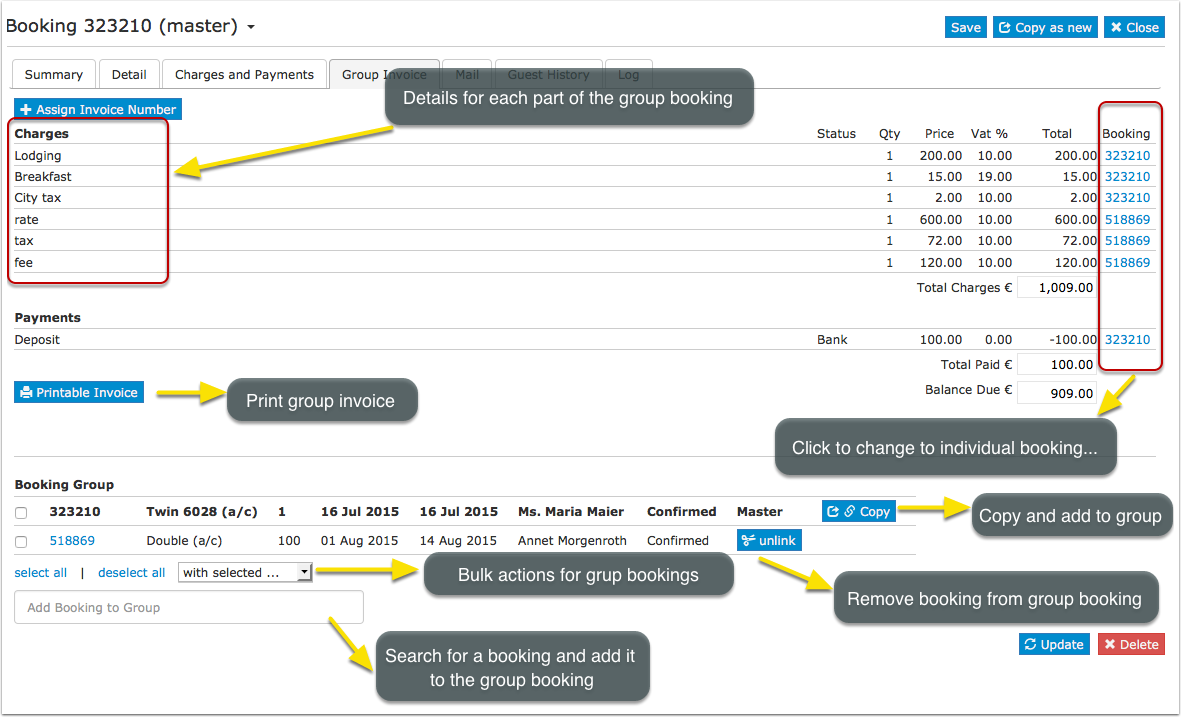The width and height of the screenshot is (1181, 717).
Task: Click the Close button at top
Action: coord(1134,27)
